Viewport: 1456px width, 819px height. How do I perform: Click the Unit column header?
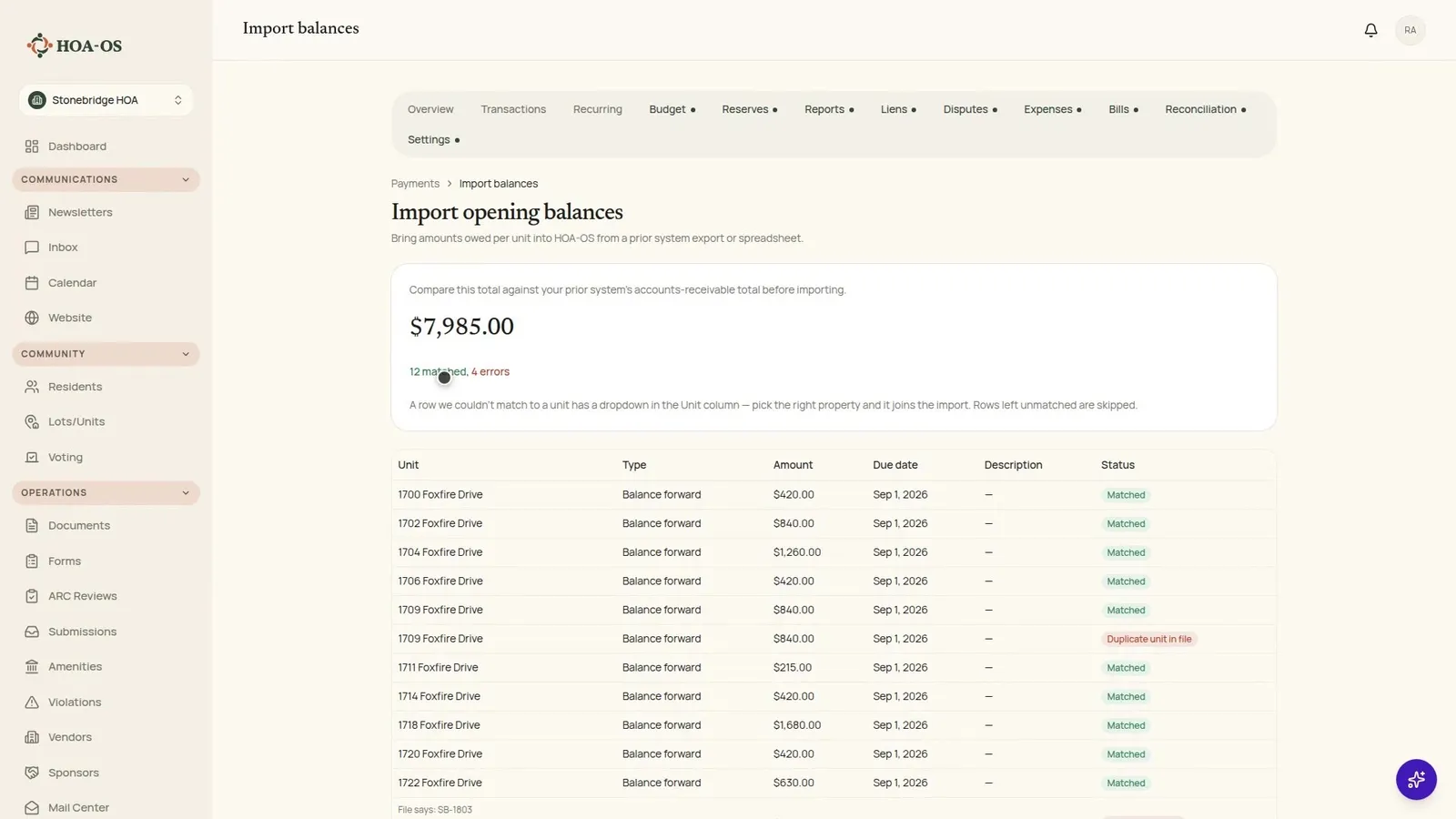(x=408, y=465)
